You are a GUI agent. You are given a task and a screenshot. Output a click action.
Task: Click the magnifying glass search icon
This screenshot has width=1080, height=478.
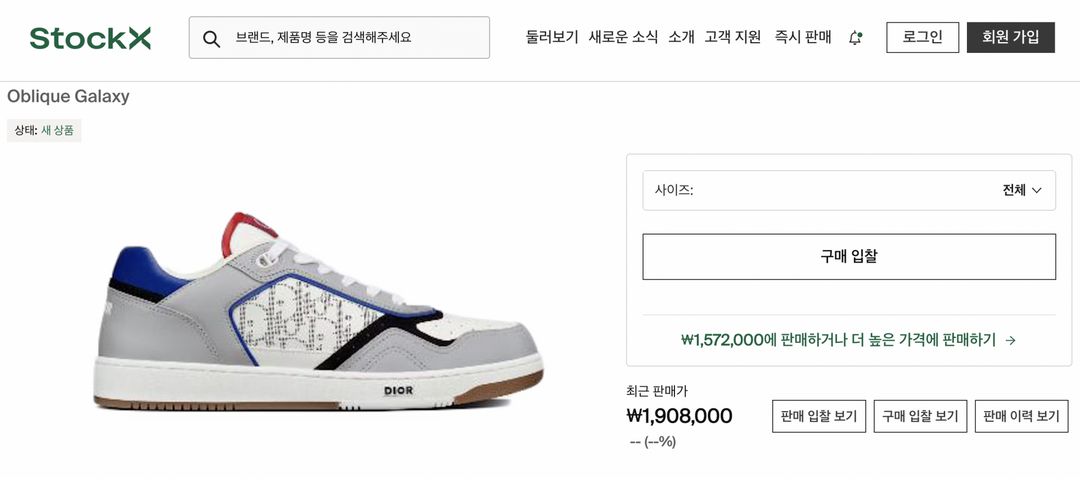[x=211, y=38]
